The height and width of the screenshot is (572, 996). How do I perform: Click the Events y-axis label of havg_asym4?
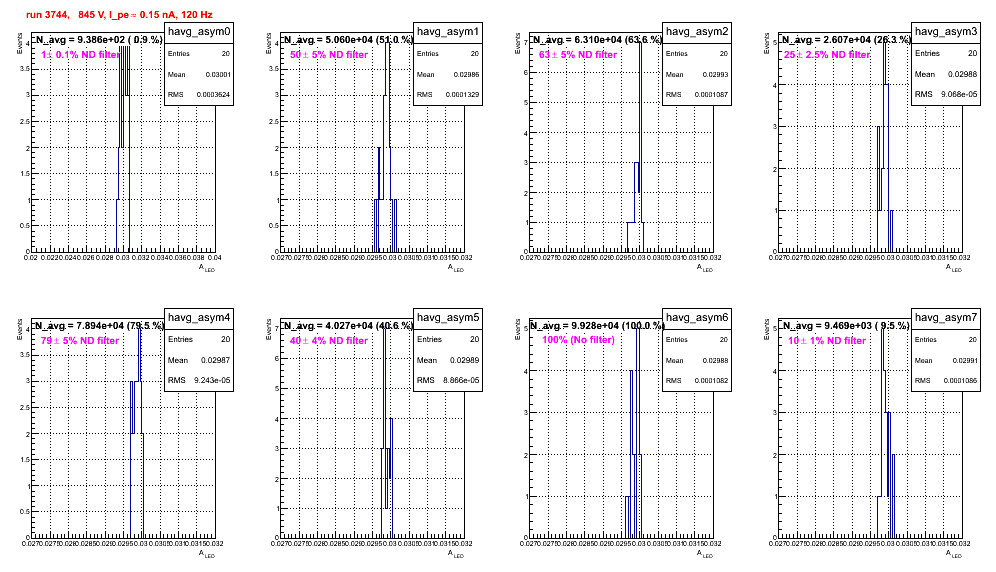point(20,329)
